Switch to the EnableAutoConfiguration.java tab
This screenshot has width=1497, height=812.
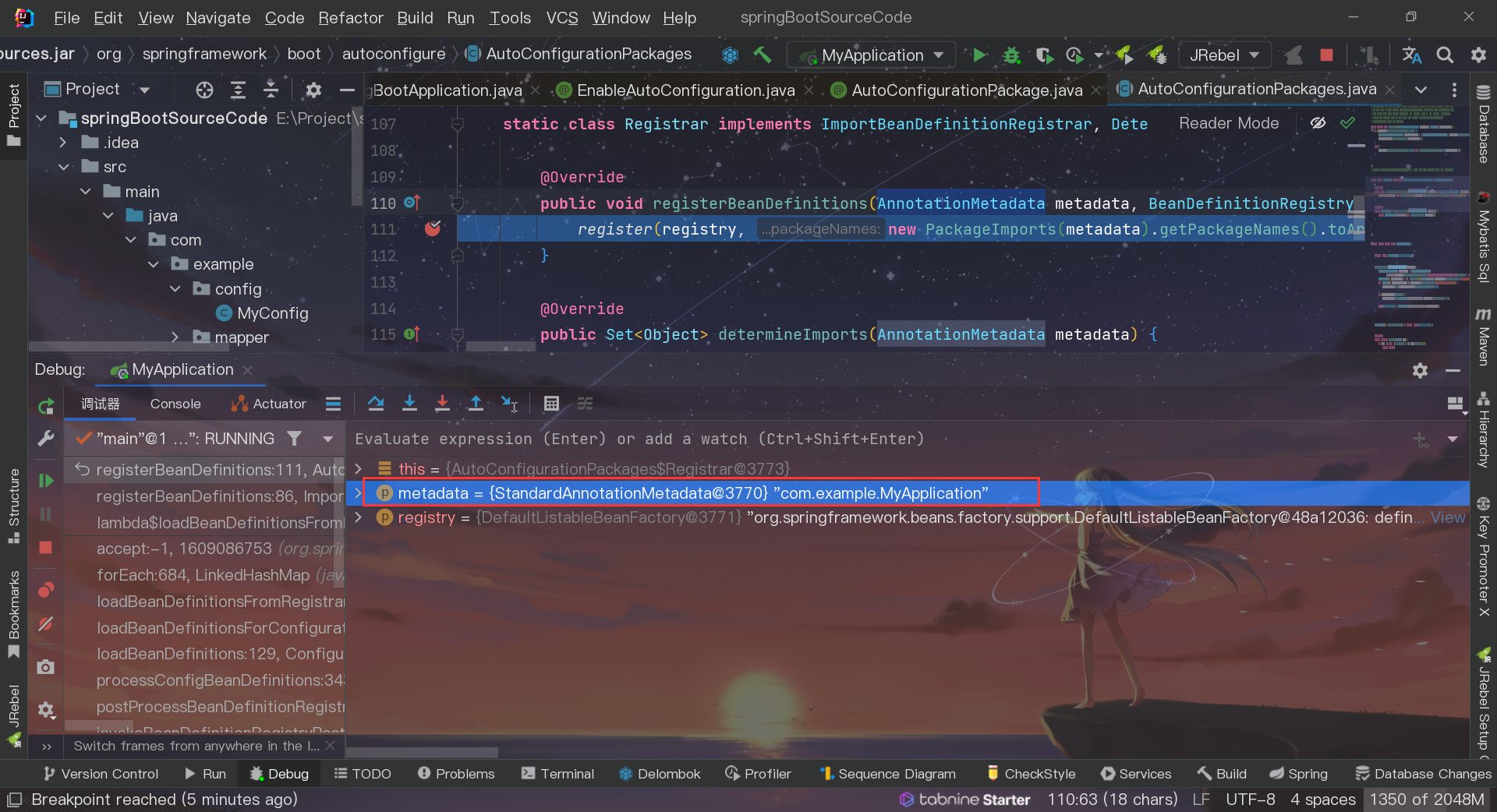click(x=685, y=90)
